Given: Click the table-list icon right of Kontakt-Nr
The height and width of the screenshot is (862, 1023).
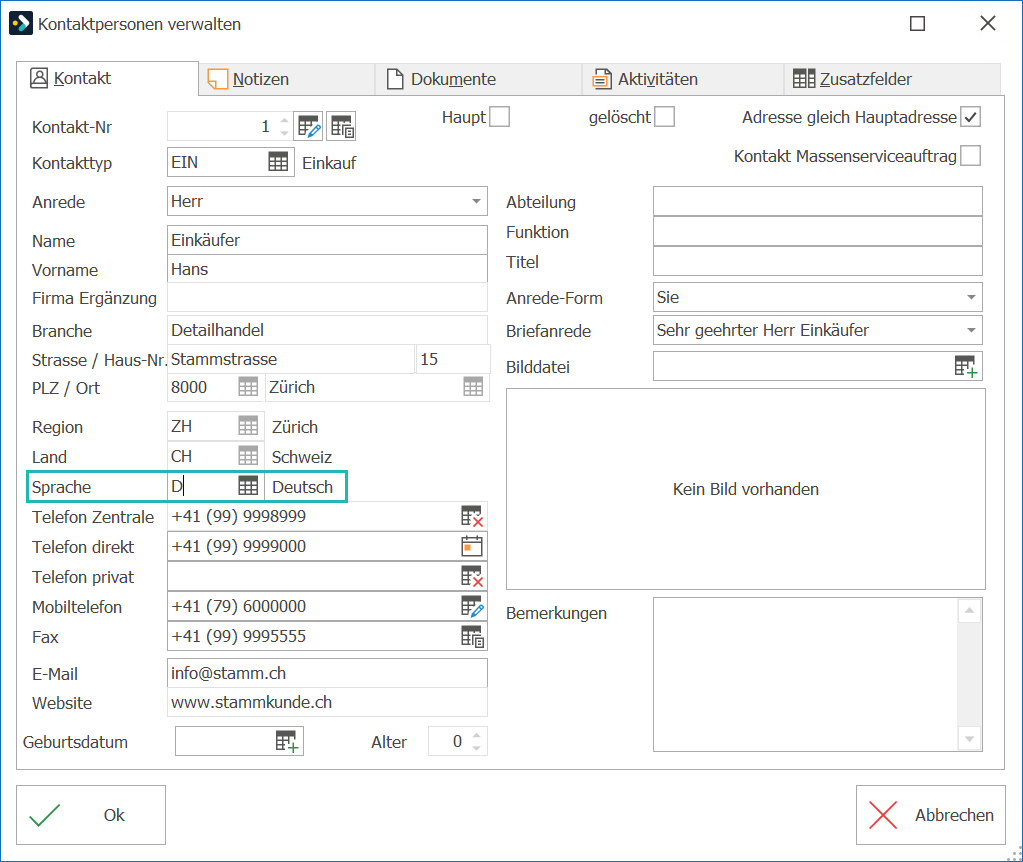Looking at the screenshot, I should coord(341,126).
